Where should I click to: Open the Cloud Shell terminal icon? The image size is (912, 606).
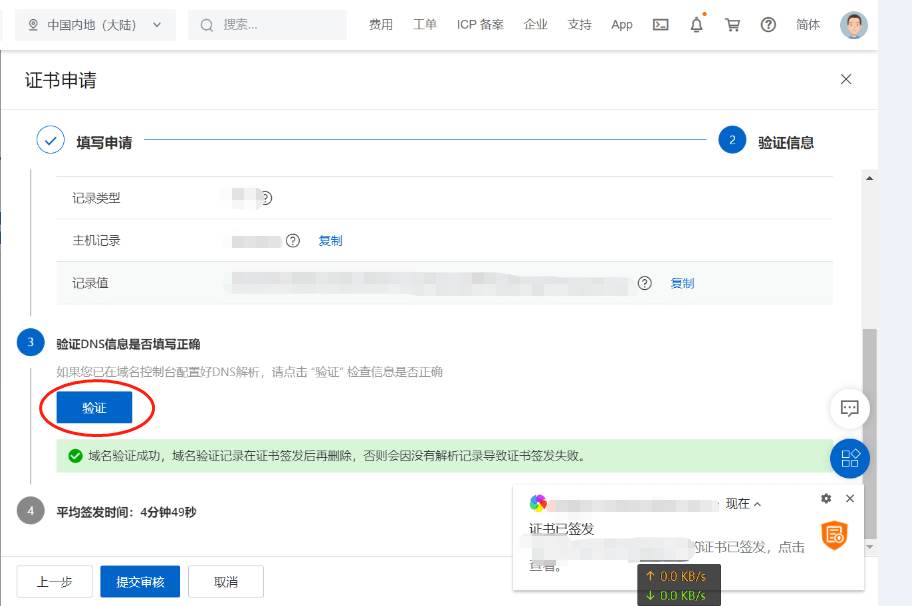pos(660,25)
